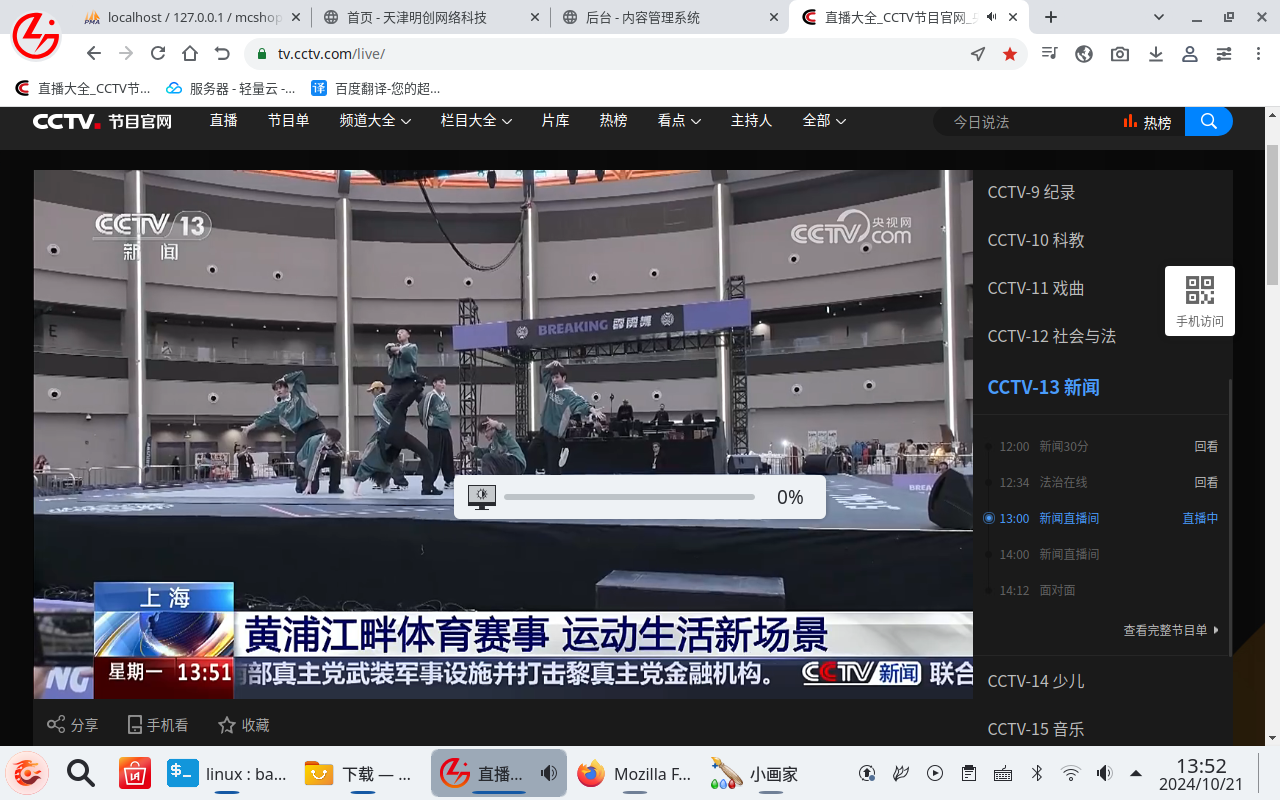Screen dimensions: 1280x800
Task: Open the 主持人 nav item
Action: tap(751, 120)
